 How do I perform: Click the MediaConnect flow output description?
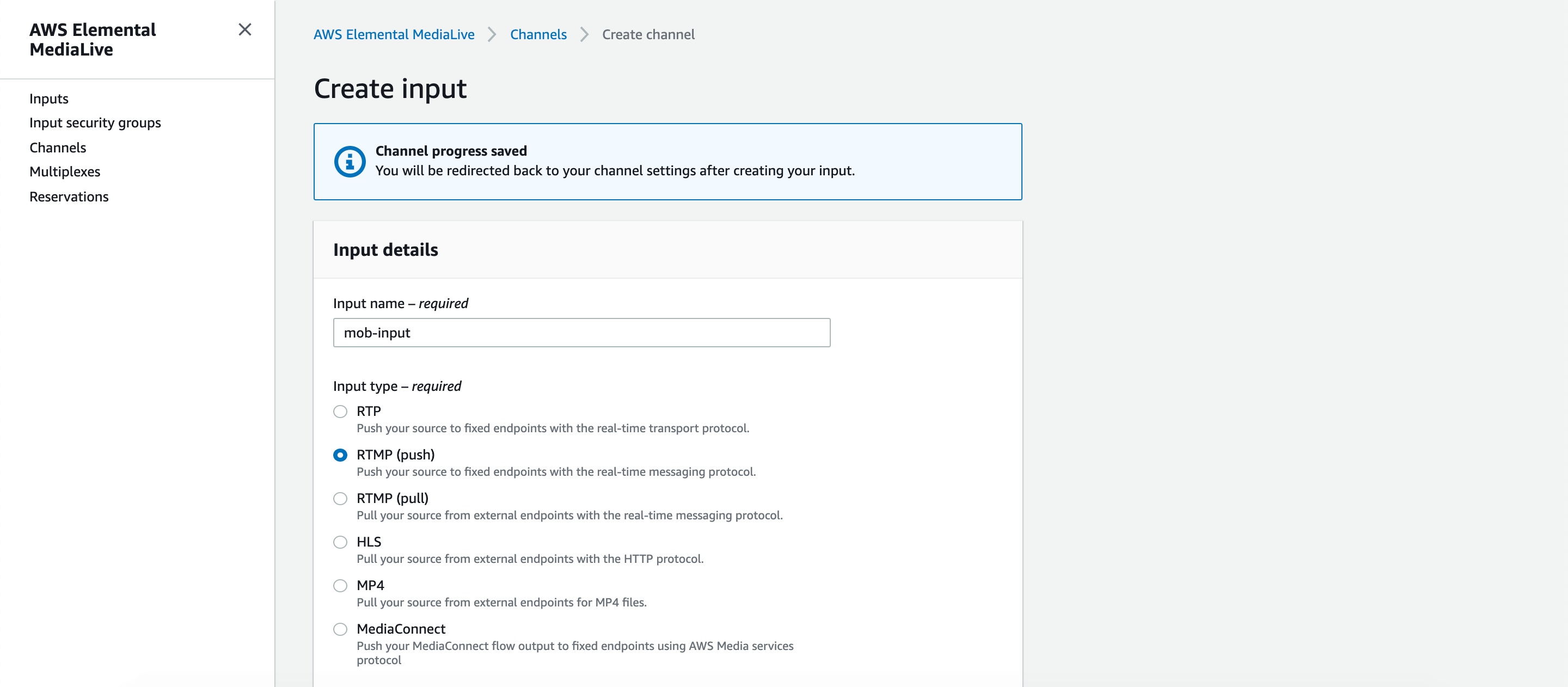tap(574, 653)
